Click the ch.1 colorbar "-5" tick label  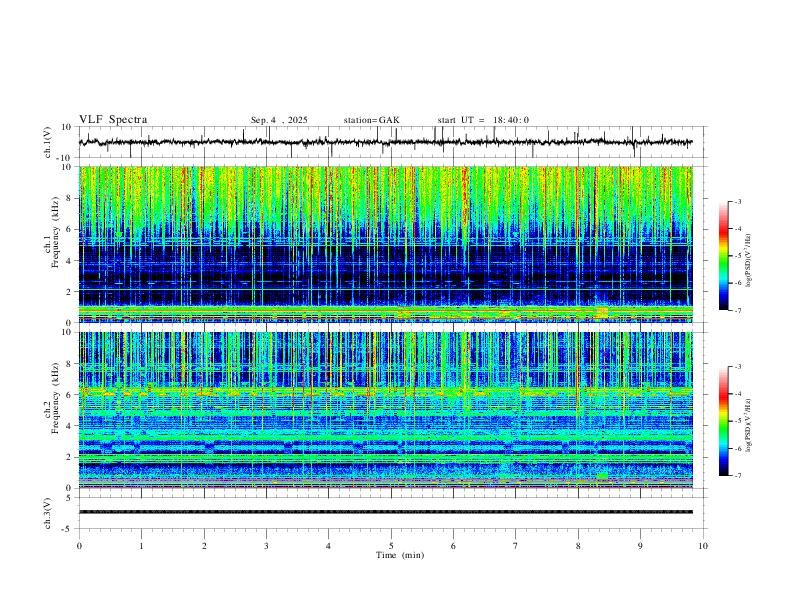click(x=738, y=256)
